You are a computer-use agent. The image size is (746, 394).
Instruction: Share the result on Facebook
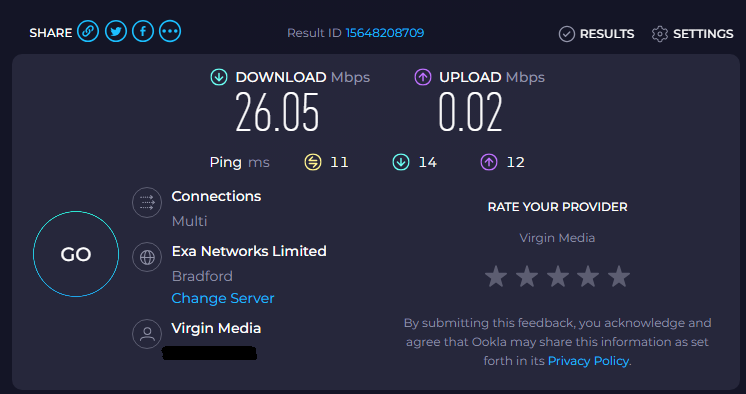coord(143,32)
